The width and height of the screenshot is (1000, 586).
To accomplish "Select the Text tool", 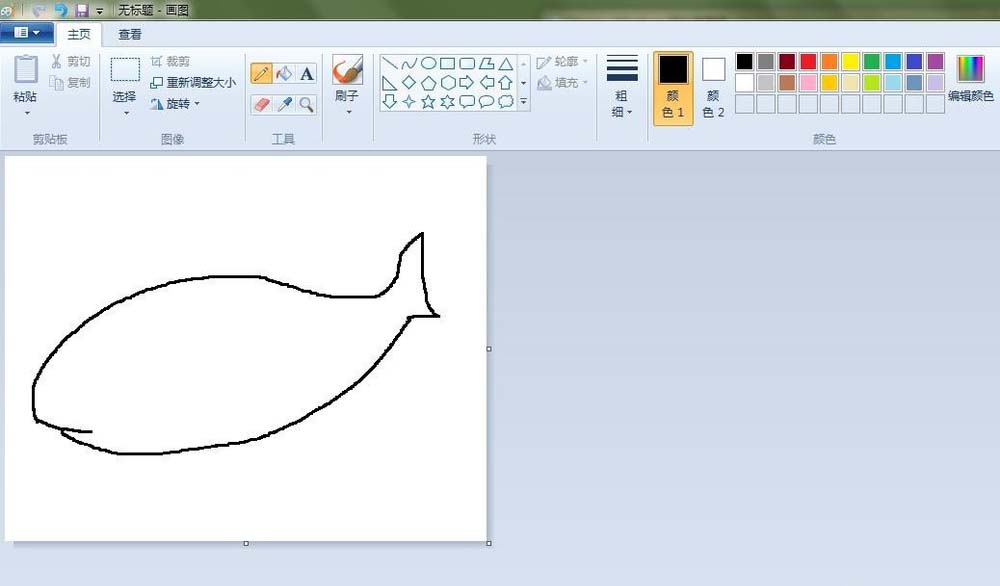I will click(307, 73).
